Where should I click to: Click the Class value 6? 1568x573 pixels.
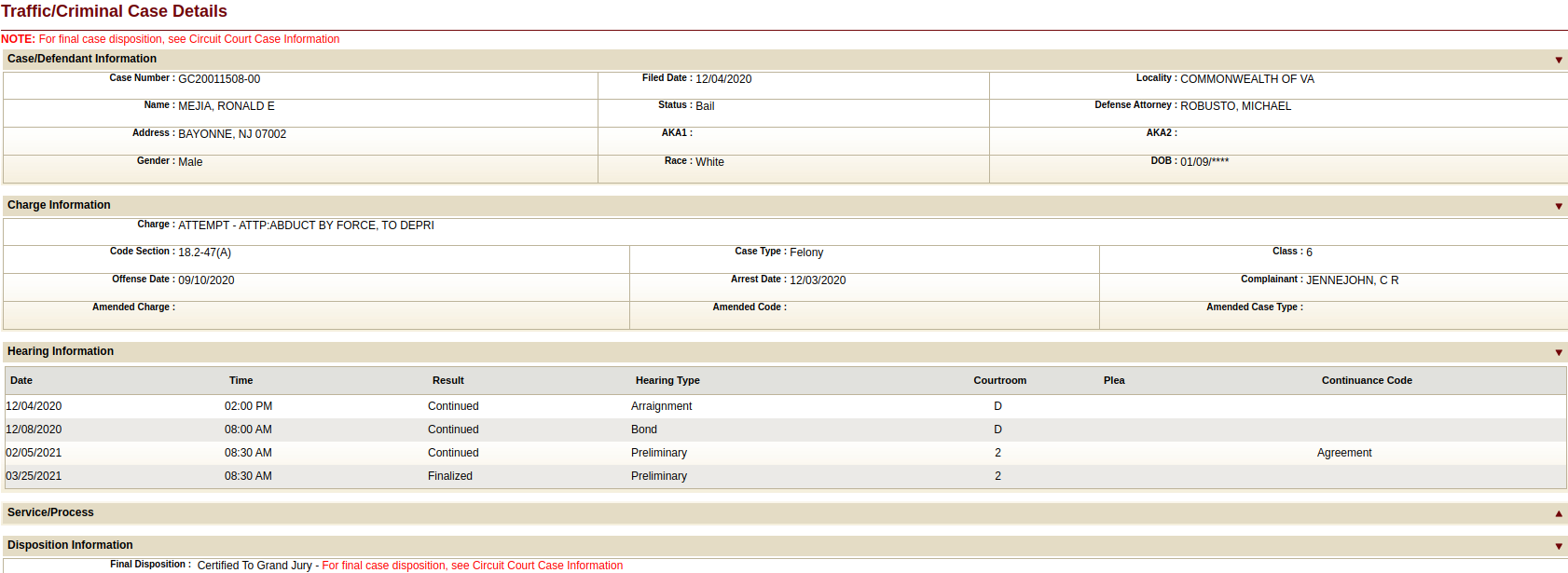pos(1309,252)
